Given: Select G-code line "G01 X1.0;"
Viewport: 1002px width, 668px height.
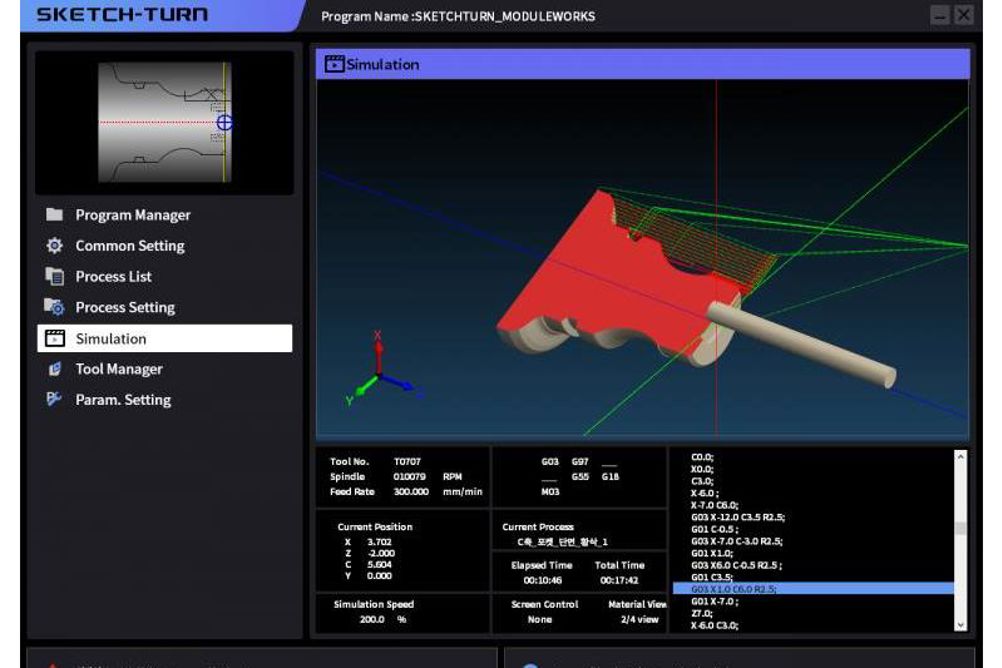Looking at the screenshot, I should point(711,554).
